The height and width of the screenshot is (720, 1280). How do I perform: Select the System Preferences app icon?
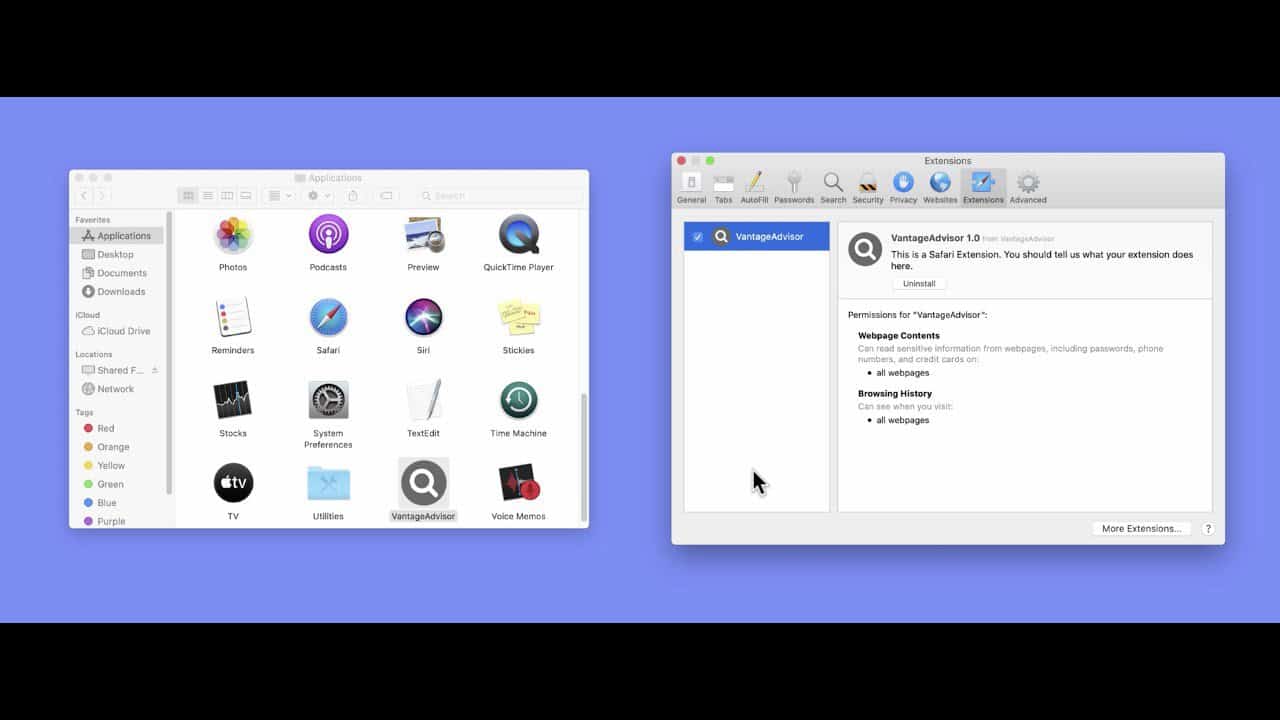pyautogui.click(x=328, y=401)
